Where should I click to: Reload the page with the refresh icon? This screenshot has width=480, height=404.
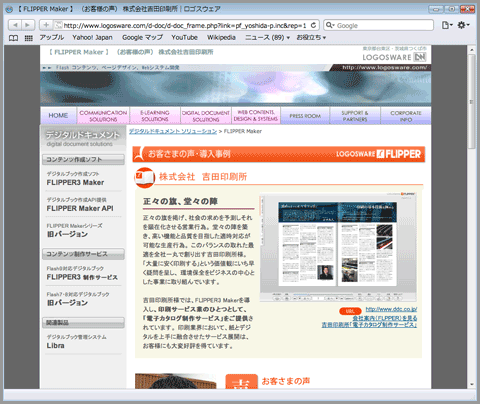point(313,25)
